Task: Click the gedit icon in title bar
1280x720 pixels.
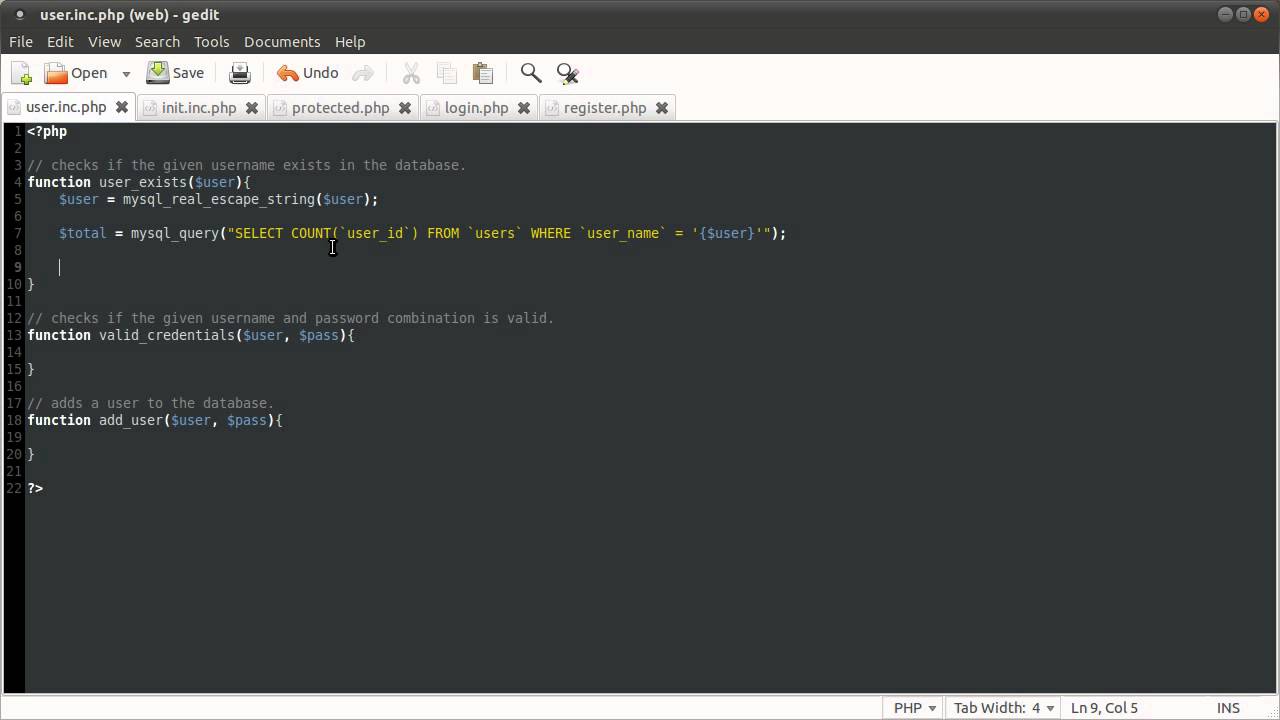Action: (x=19, y=14)
